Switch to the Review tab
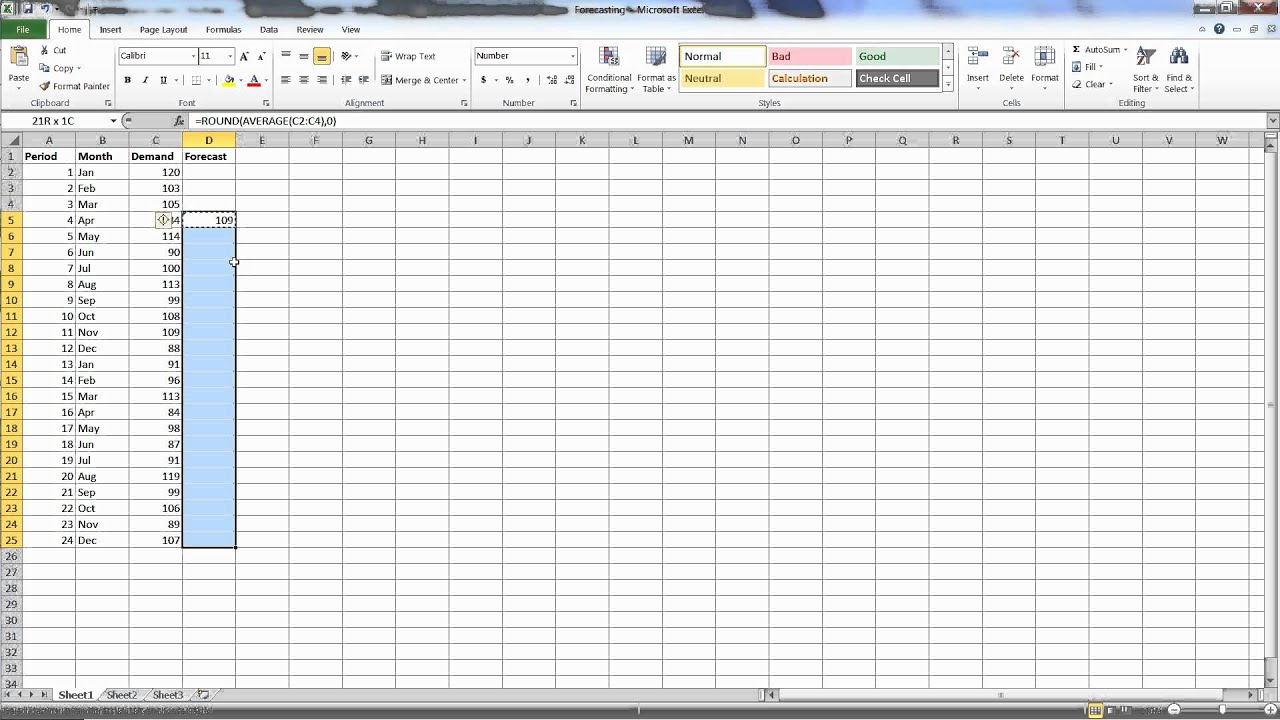 (310, 30)
